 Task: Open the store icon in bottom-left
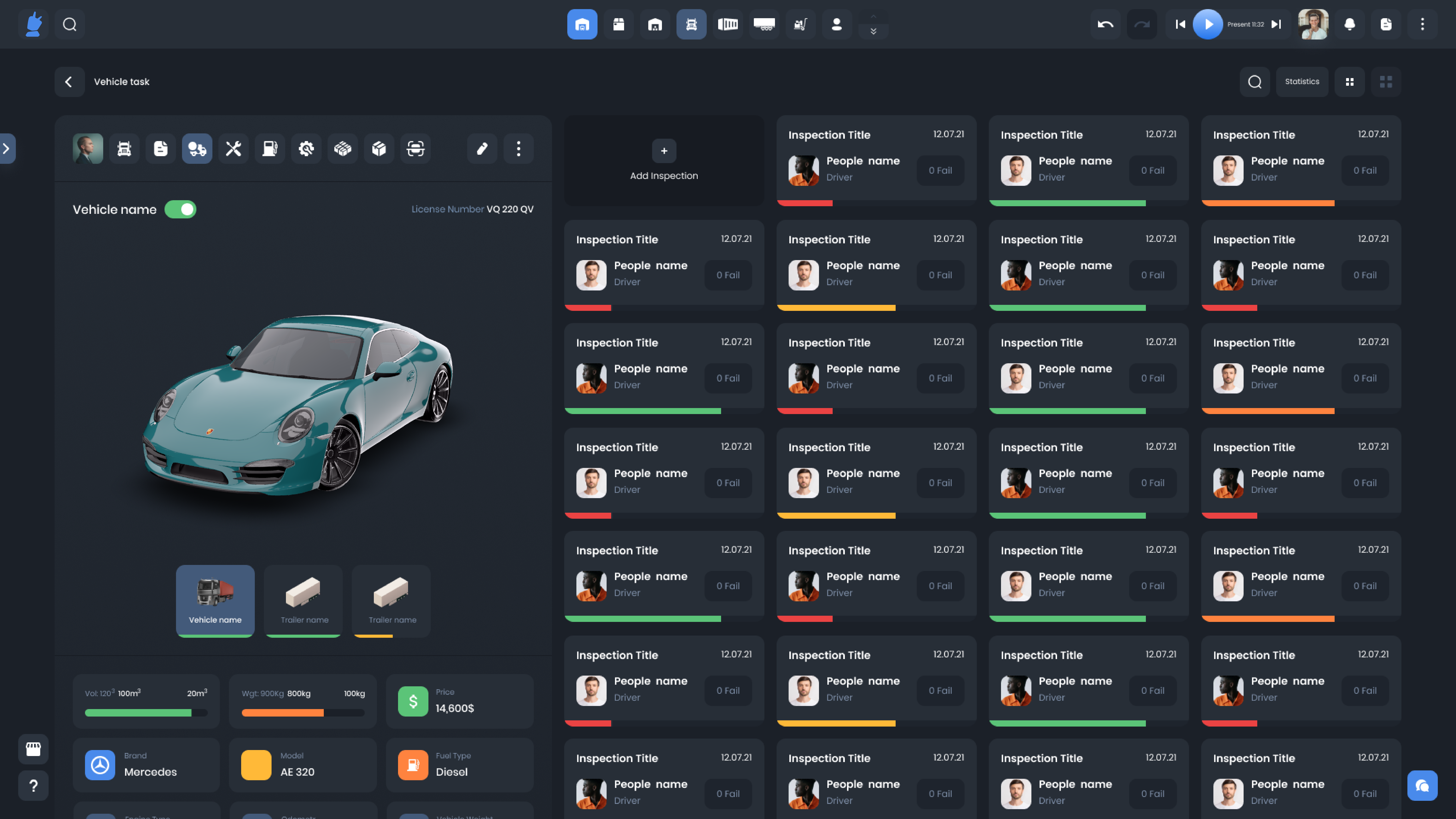coord(33,749)
